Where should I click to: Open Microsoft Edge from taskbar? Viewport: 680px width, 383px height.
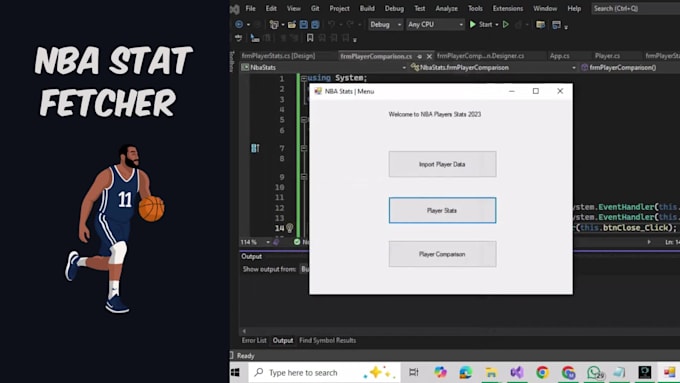pyautogui.click(x=466, y=372)
